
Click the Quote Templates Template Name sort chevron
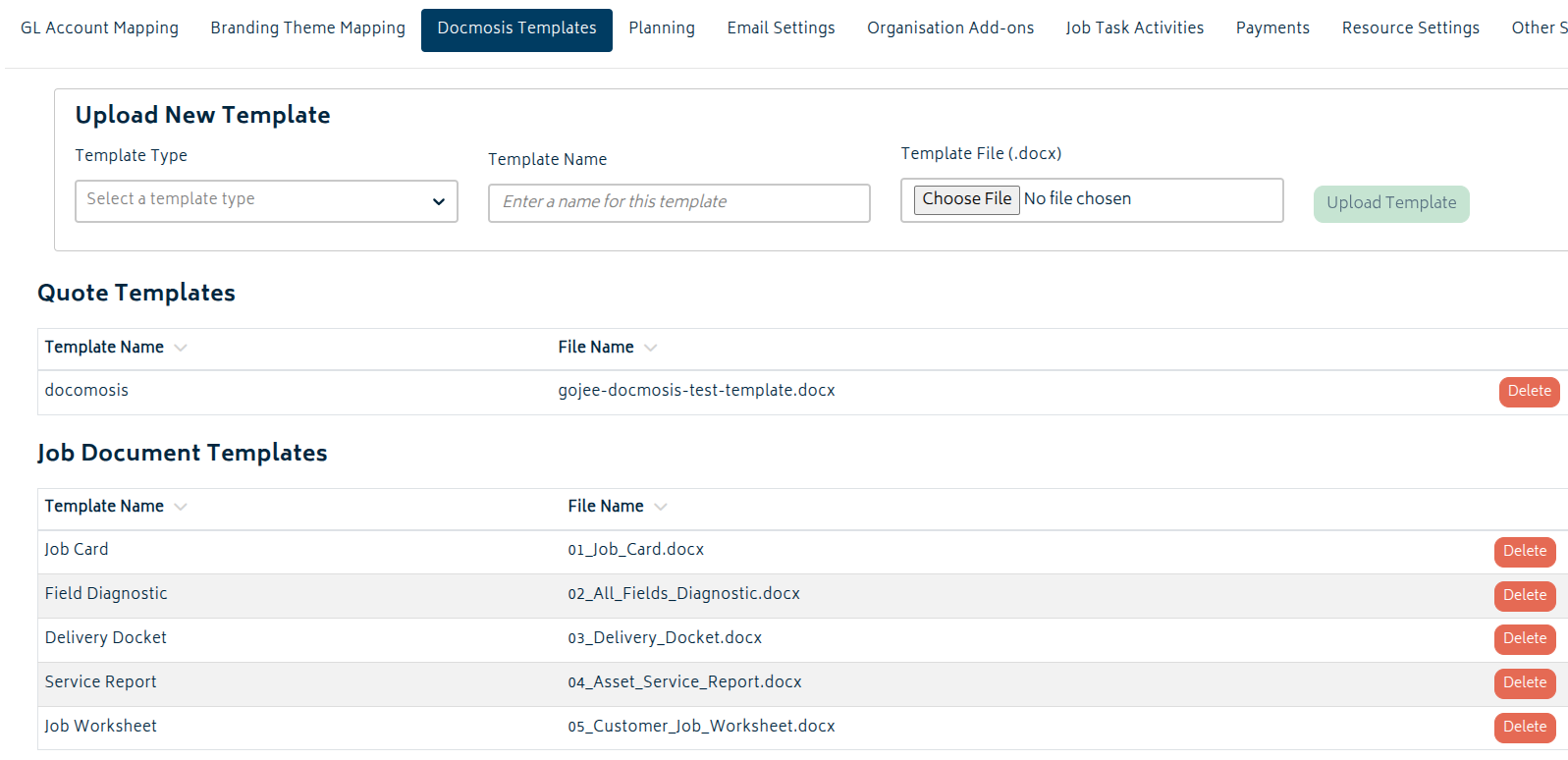coord(181,348)
